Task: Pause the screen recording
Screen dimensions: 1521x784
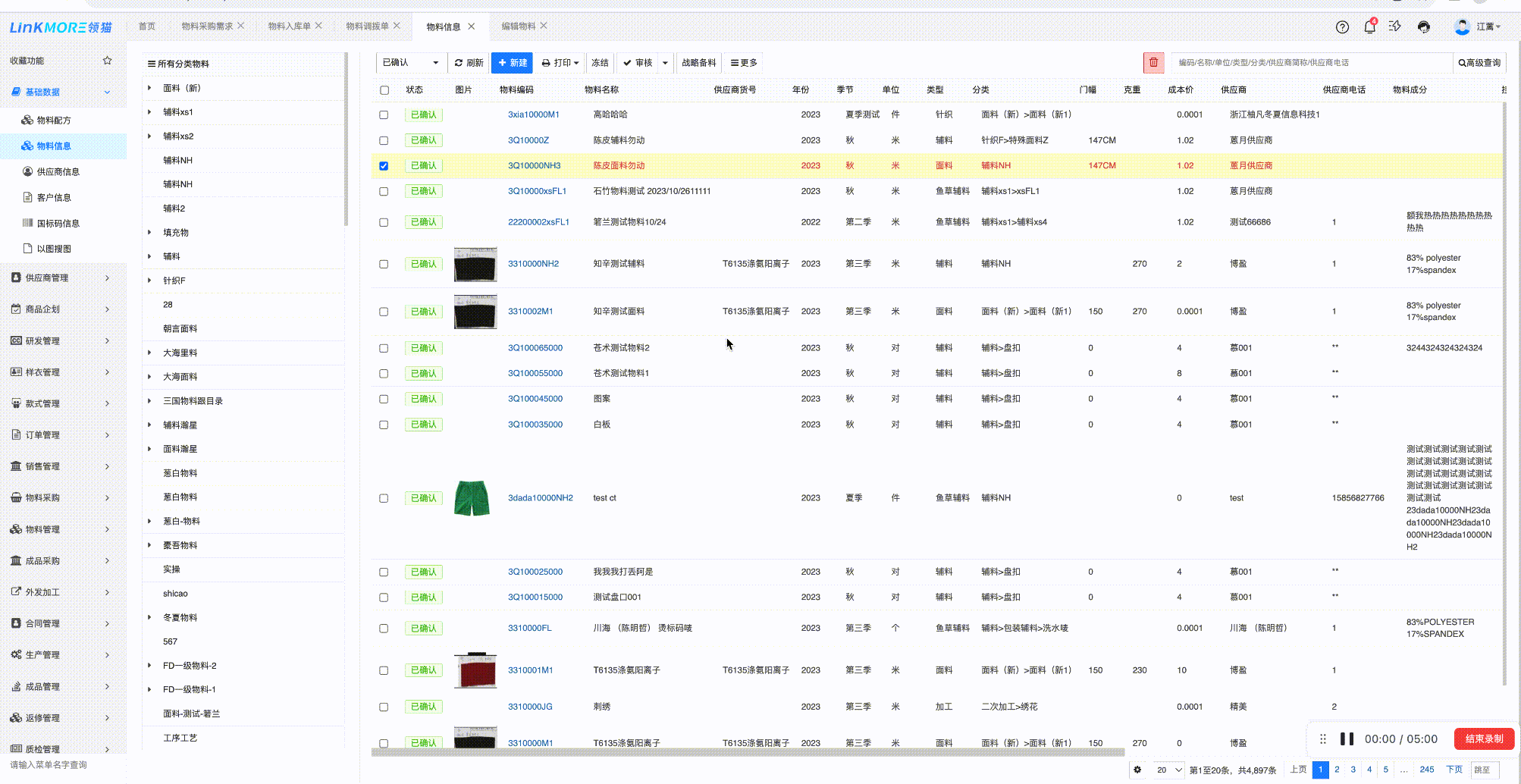Action: 1347,739
